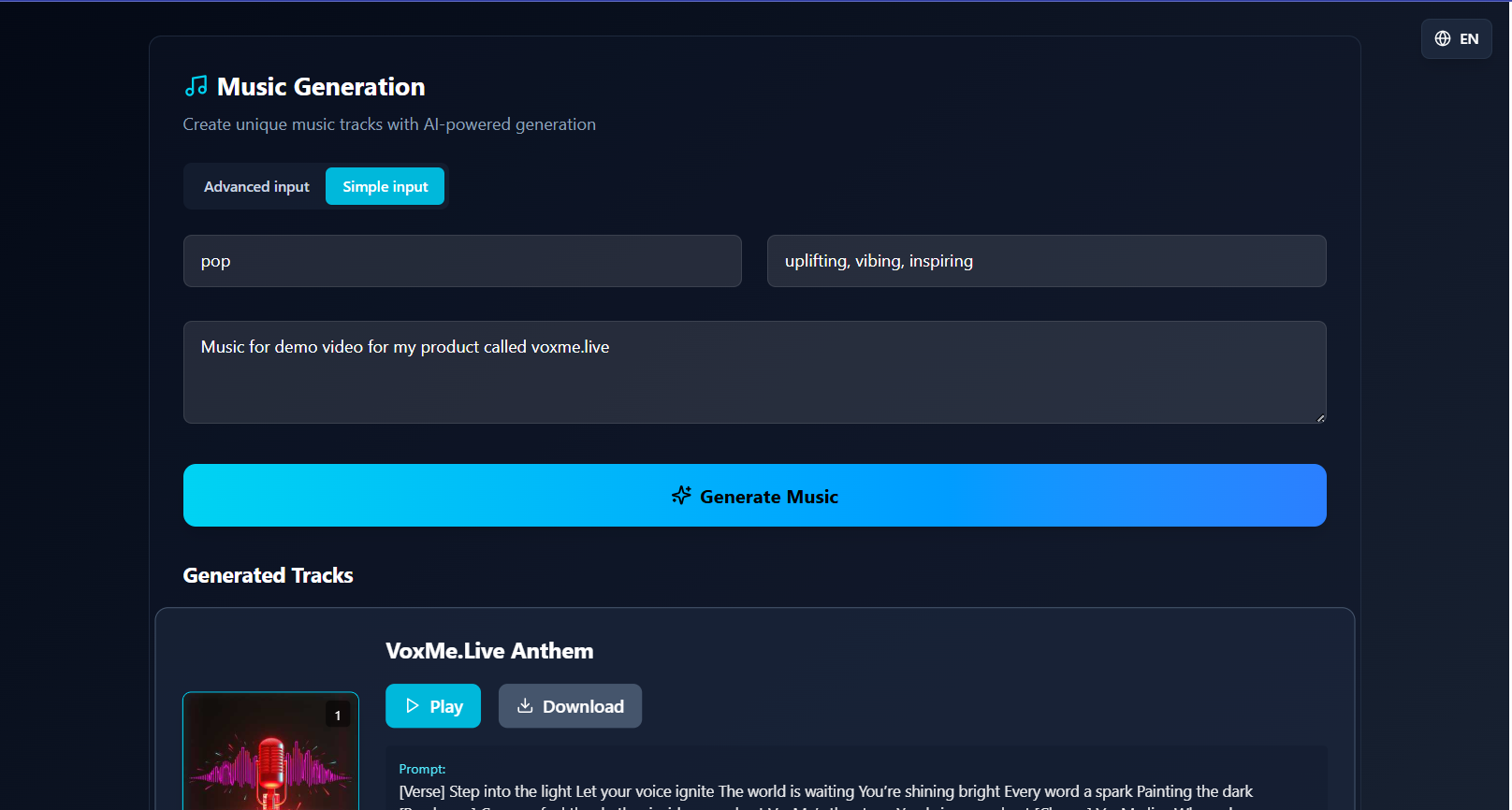The height and width of the screenshot is (810, 1512).
Task: Click the globe icon for language
Action: tap(1443, 38)
